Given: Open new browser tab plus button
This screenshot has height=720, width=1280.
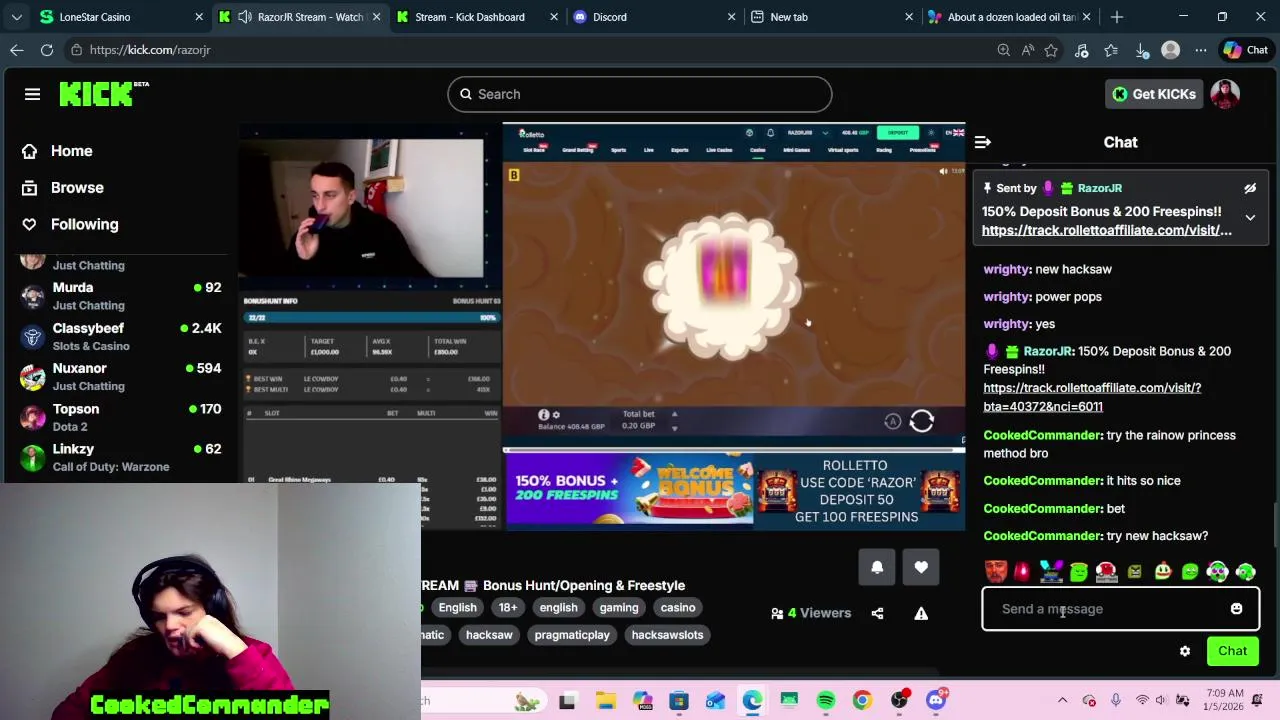Looking at the screenshot, I should coord(1117,17).
